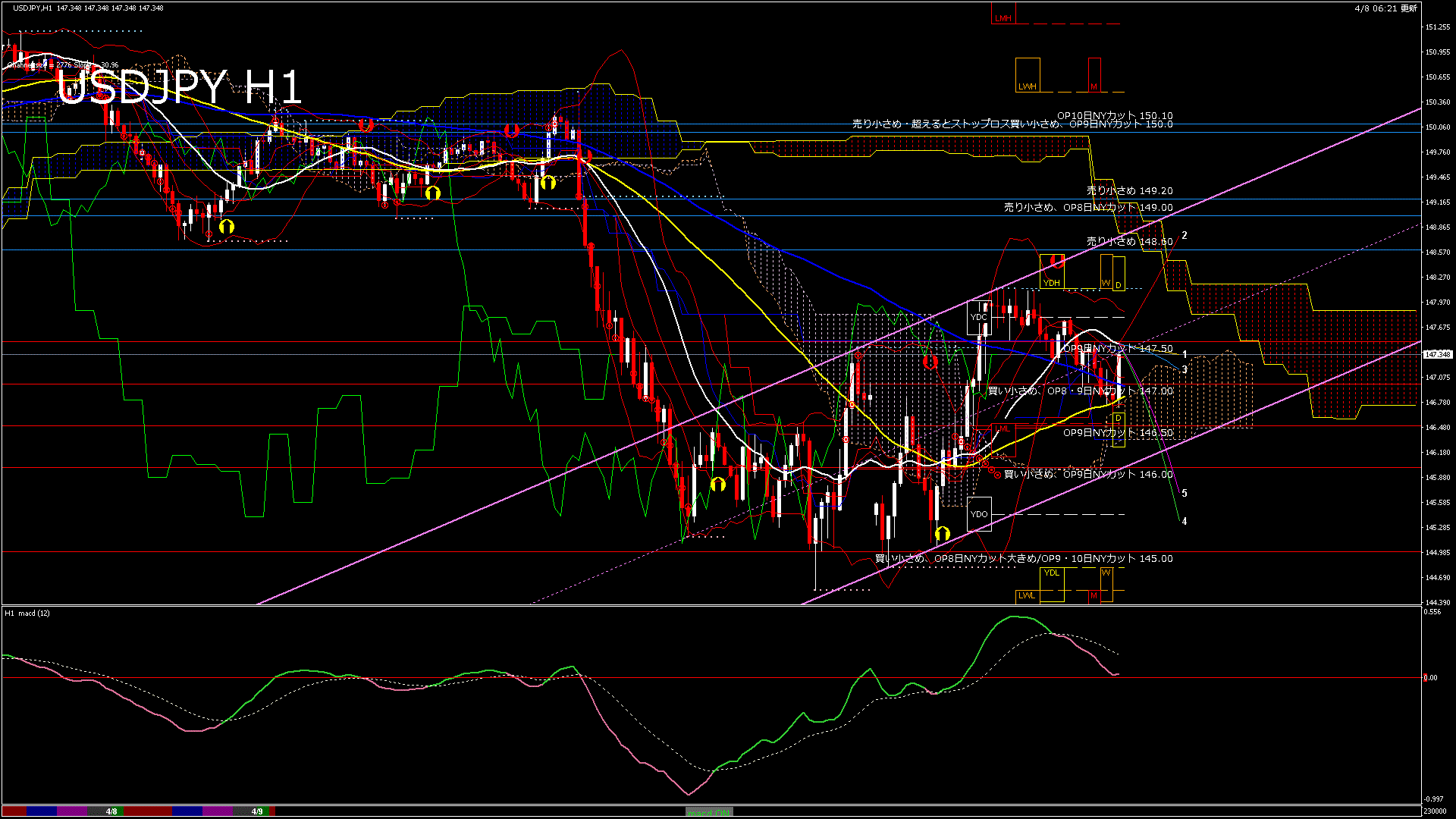Click the red M box beside LWL
This screenshot has height=819, width=1456.
(x=1094, y=596)
